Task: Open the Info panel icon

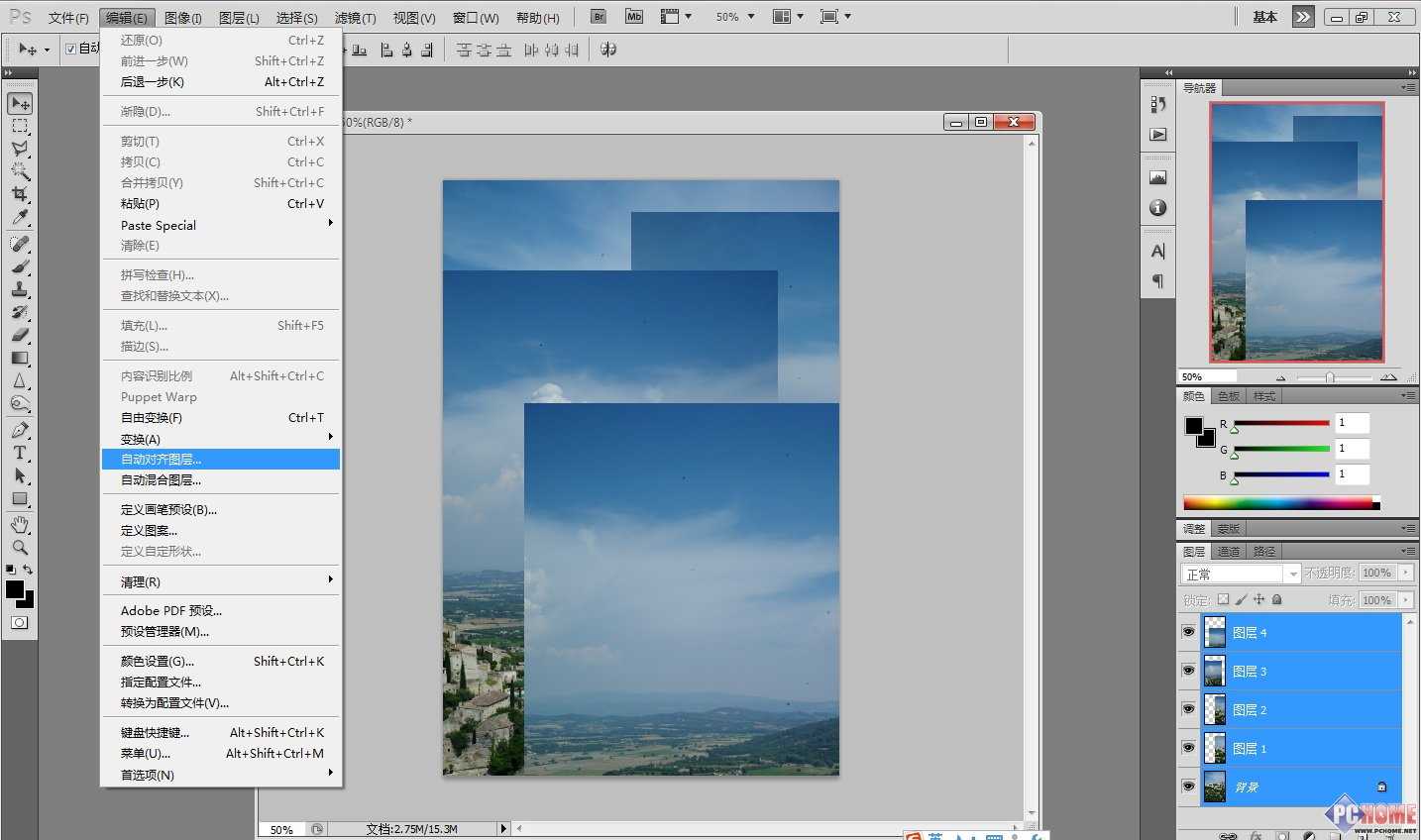Action: tap(1157, 208)
